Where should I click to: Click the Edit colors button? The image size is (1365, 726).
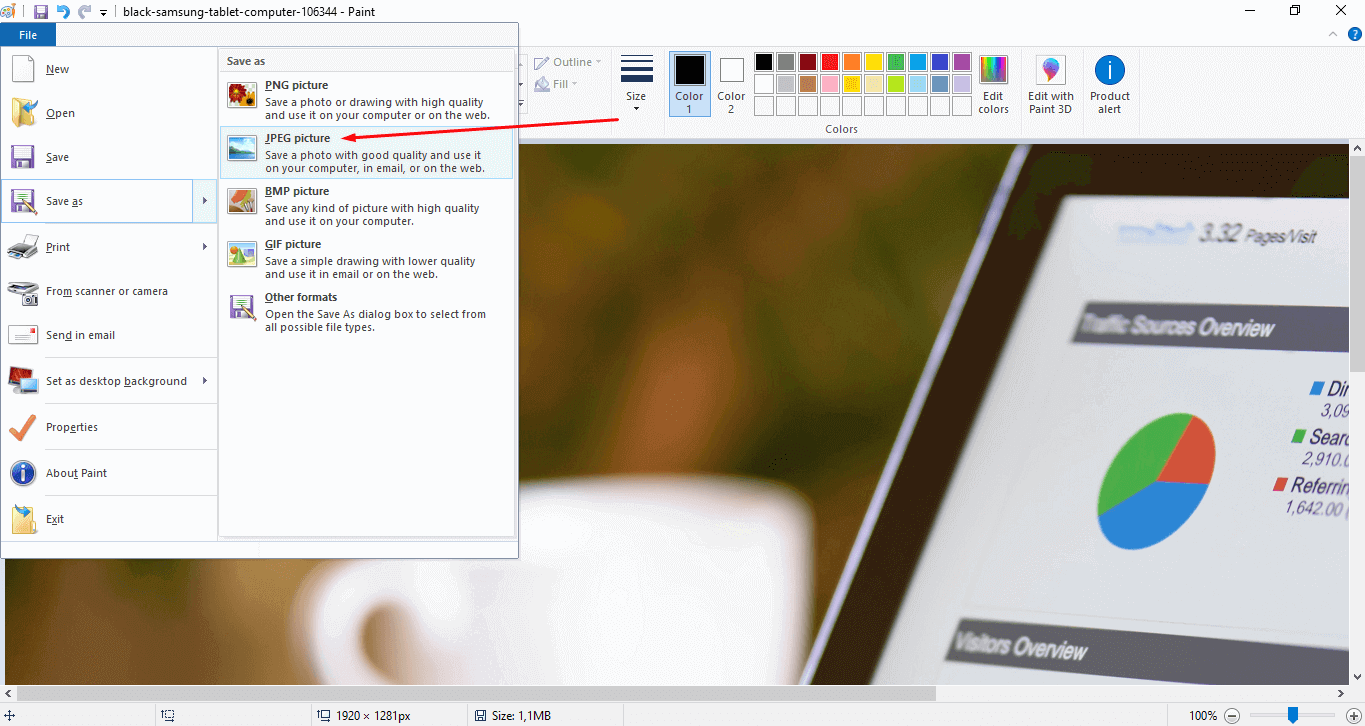[x=993, y=84]
